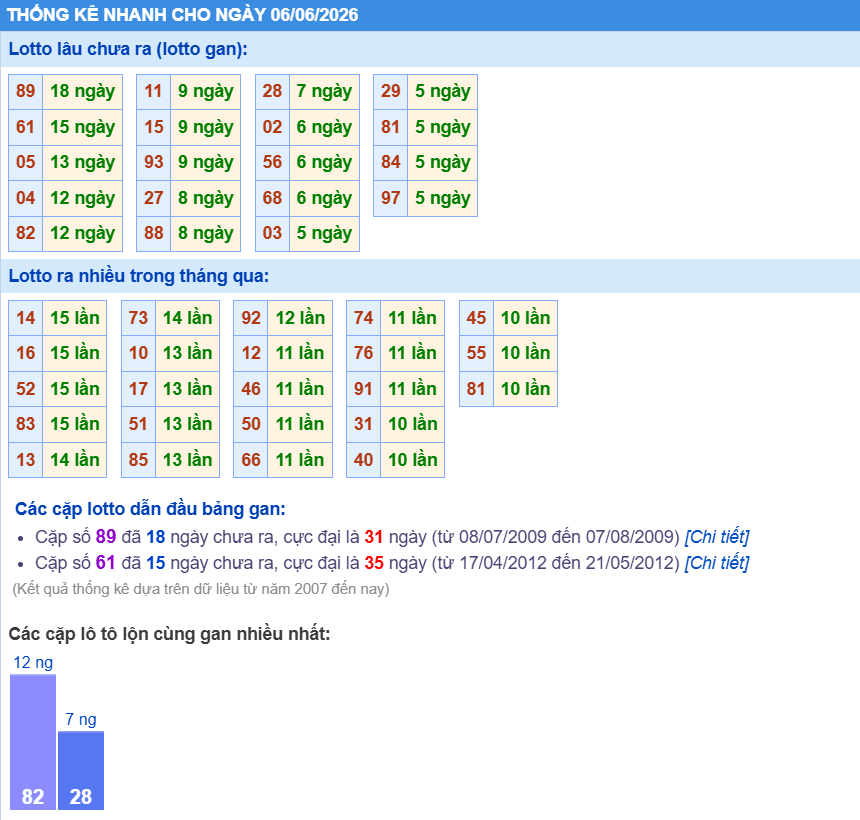Open Chi tiết link for pair 89

coord(716,536)
